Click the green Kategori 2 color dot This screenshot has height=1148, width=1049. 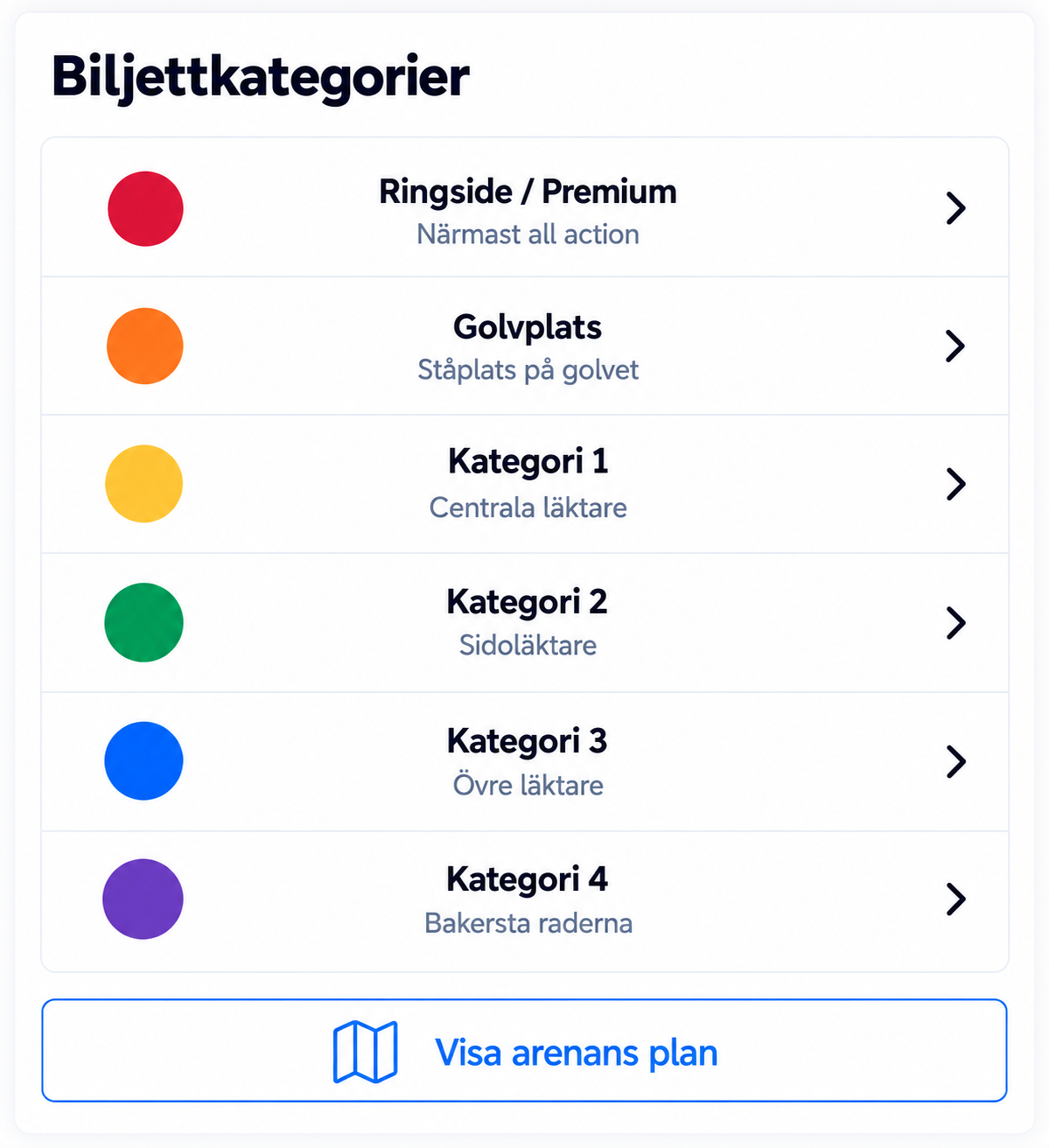[144, 622]
